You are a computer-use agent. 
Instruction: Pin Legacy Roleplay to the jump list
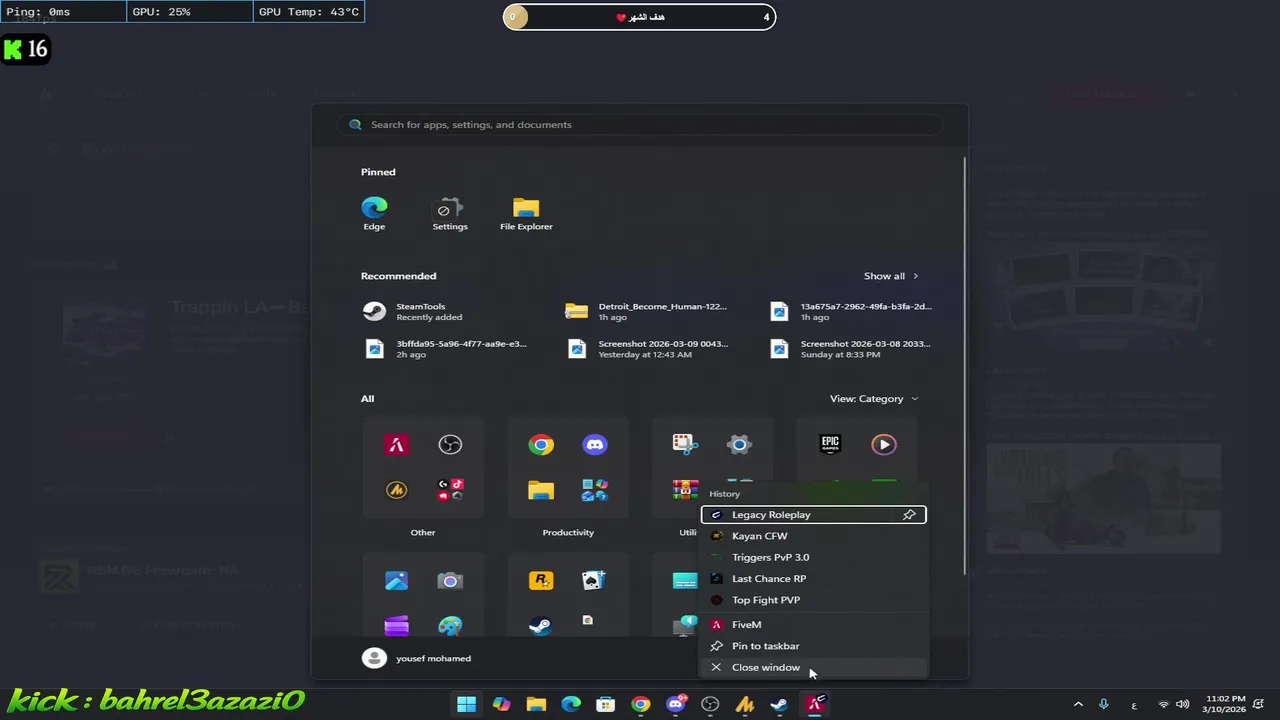[x=909, y=515]
